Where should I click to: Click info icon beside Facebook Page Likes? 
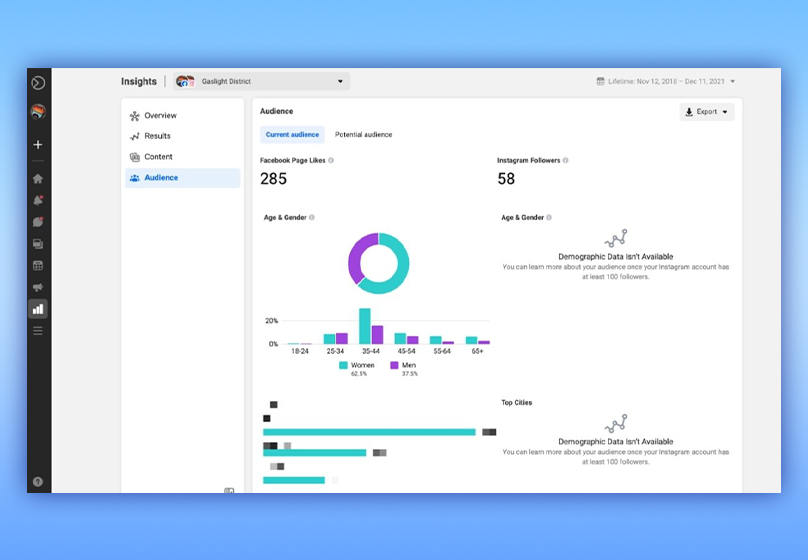click(x=331, y=160)
